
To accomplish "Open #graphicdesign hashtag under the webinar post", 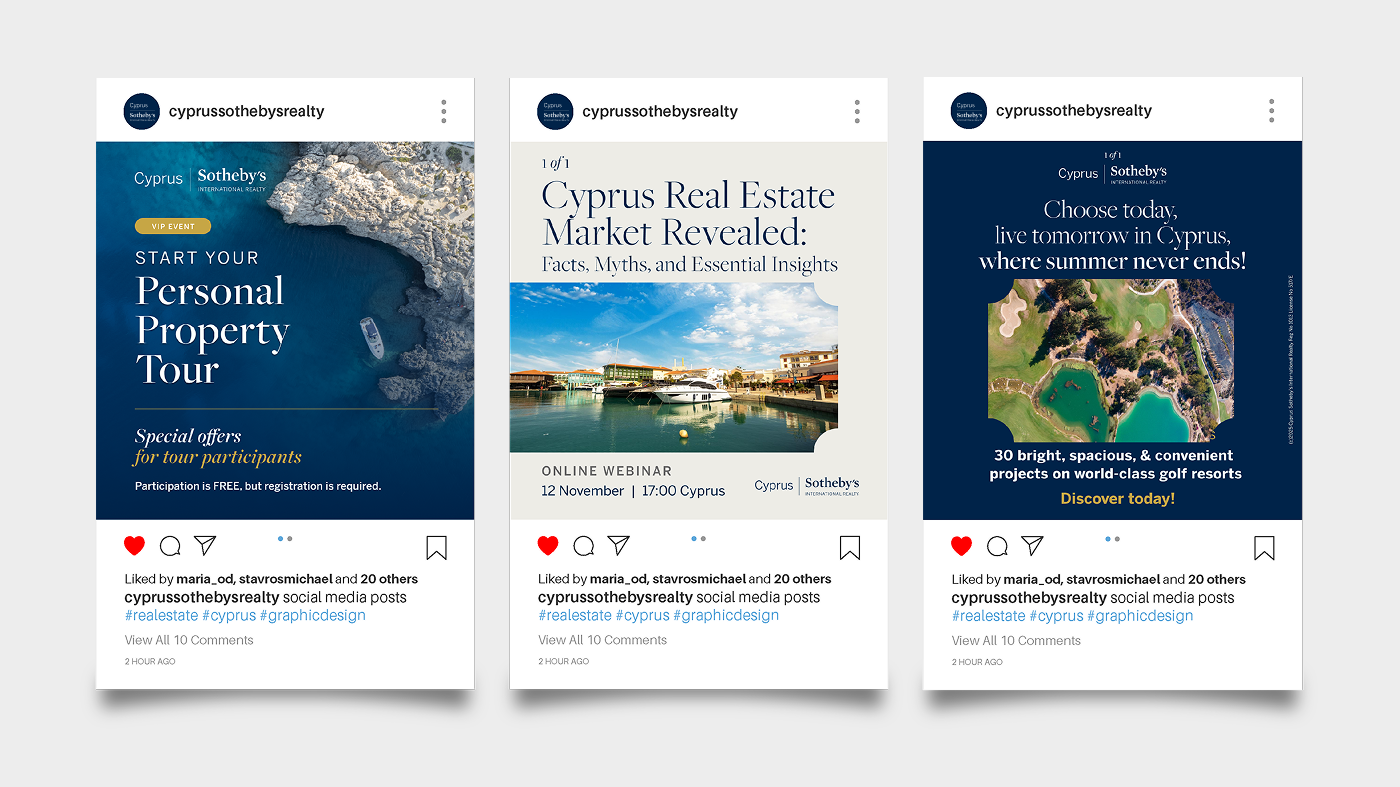I will 726,616.
